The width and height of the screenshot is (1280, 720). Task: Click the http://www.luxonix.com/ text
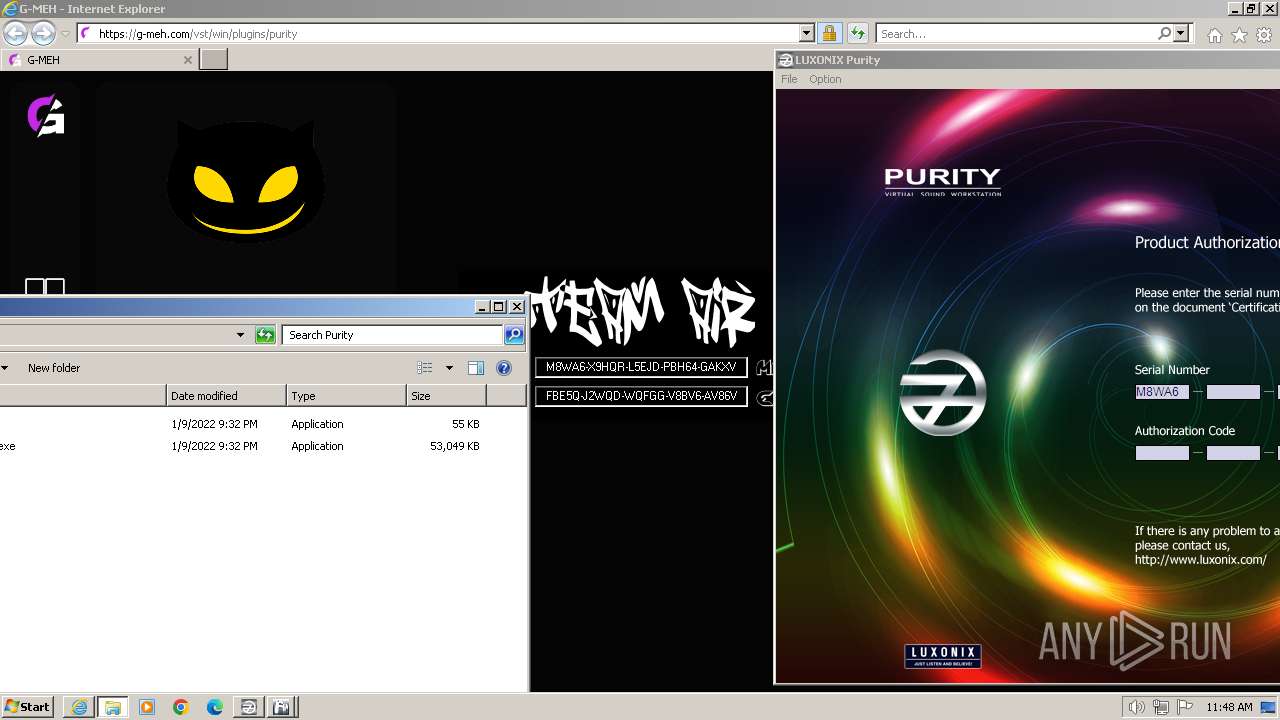tap(1200, 560)
